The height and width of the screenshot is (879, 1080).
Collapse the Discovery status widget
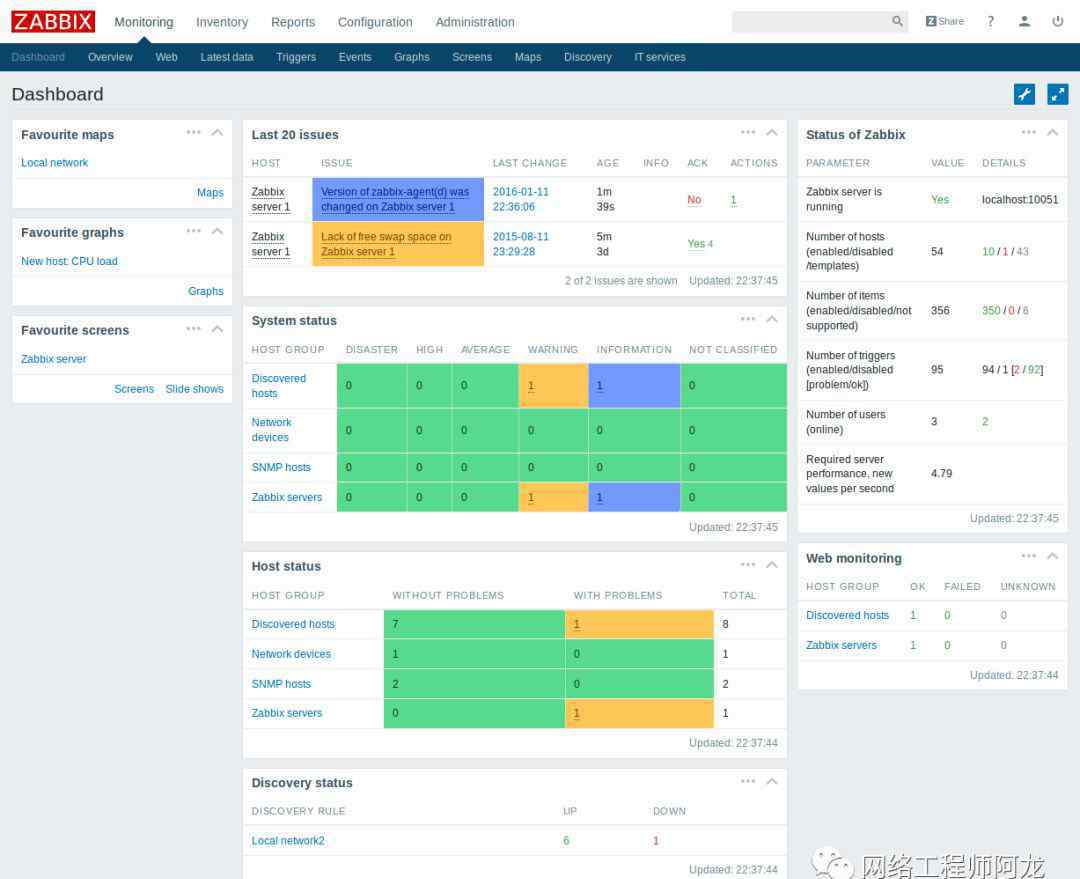(772, 781)
